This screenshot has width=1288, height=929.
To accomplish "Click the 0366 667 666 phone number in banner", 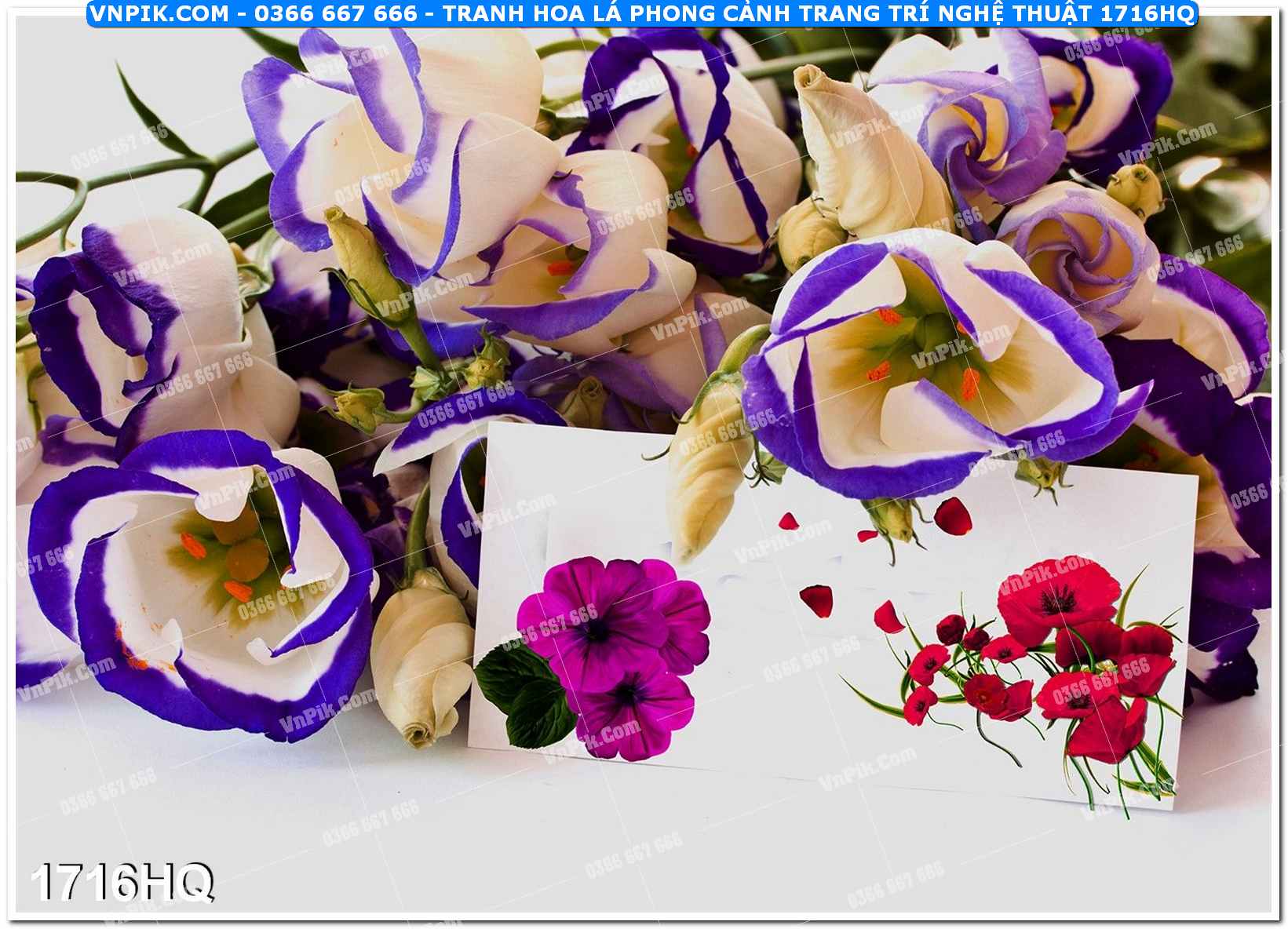I will click(336, 13).
